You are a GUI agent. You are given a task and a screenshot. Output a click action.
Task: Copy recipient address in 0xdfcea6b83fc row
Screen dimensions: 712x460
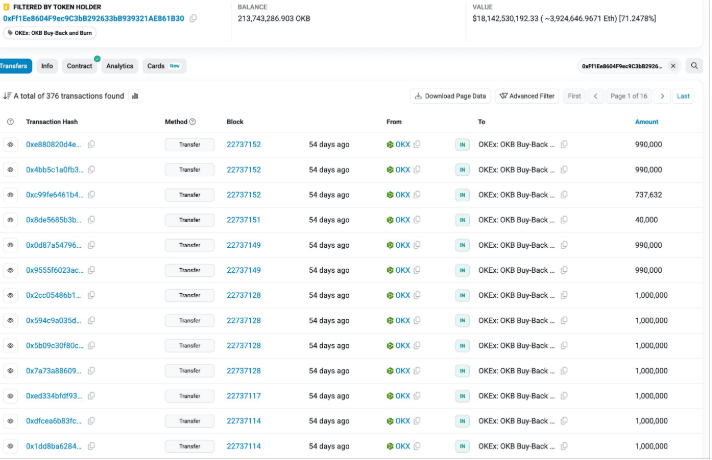[564, 421]
